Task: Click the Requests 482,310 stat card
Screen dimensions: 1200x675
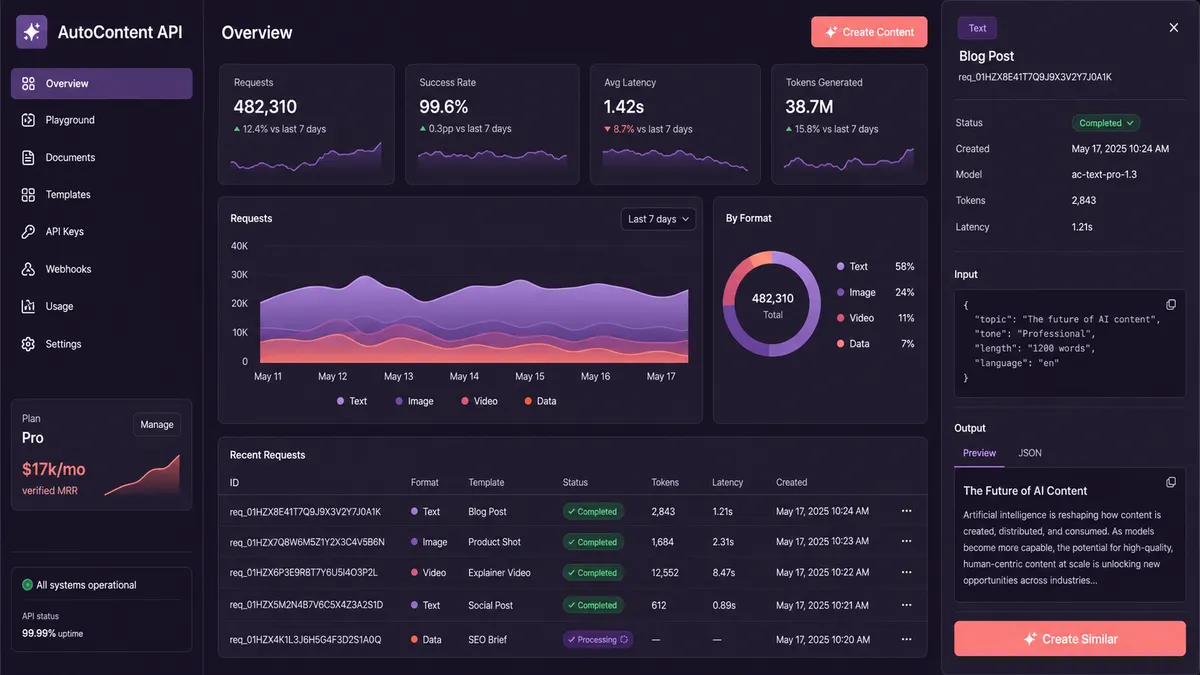Action: 307,125
